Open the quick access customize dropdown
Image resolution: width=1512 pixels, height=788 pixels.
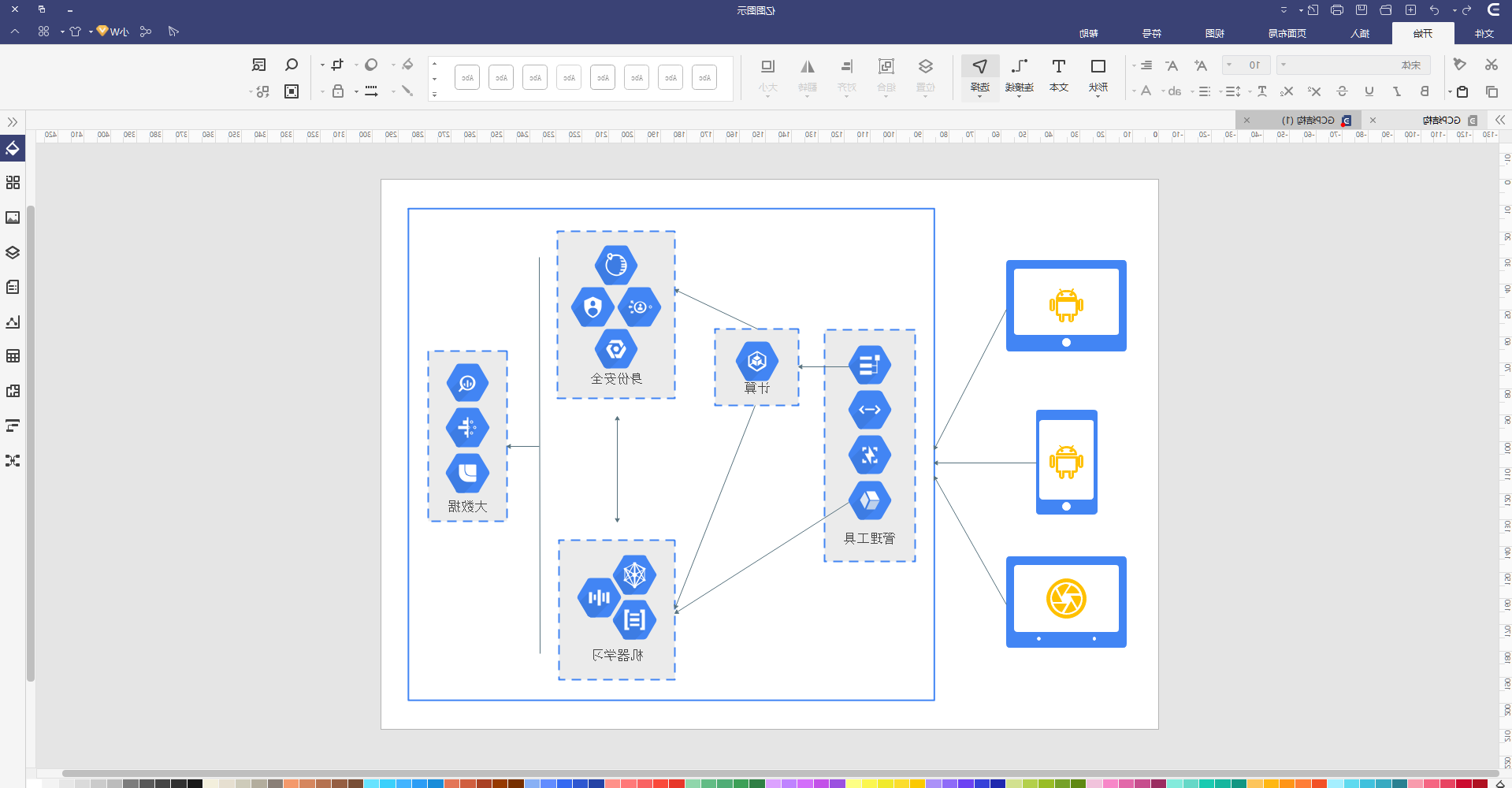[x=1284, y=10]
